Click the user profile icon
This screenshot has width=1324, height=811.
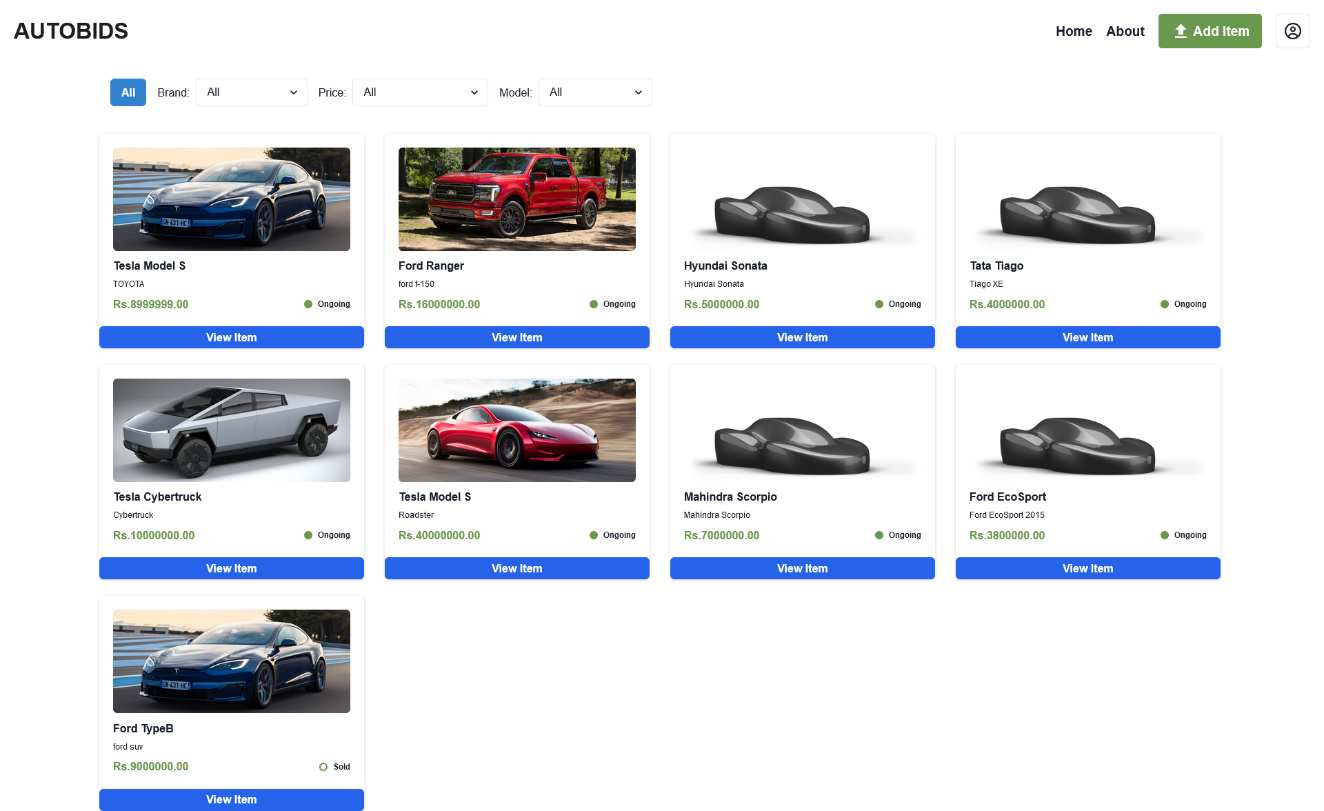pyautogui.click(x=1292, y=31)
